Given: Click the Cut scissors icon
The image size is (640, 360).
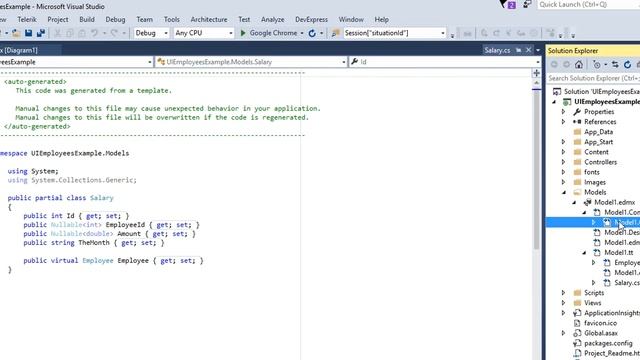Looking at the screenshot, I should (x=58, y=33).
